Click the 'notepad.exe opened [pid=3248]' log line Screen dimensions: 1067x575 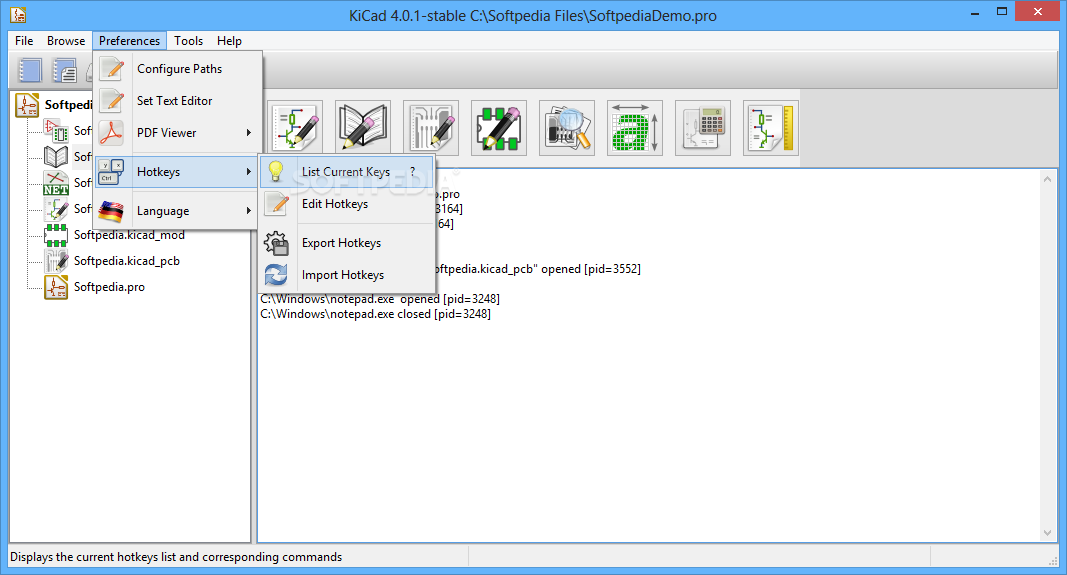tap(380, 299)
